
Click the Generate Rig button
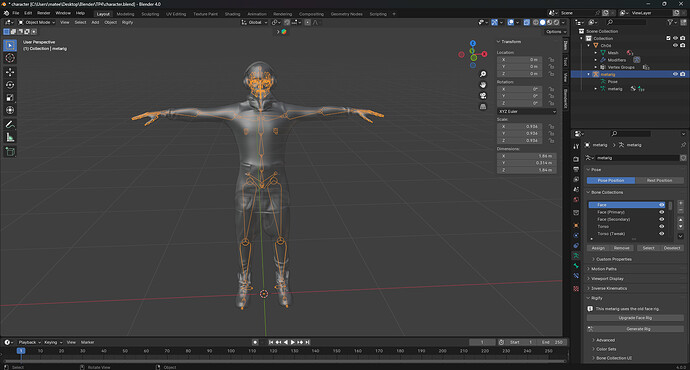point(635,329)
